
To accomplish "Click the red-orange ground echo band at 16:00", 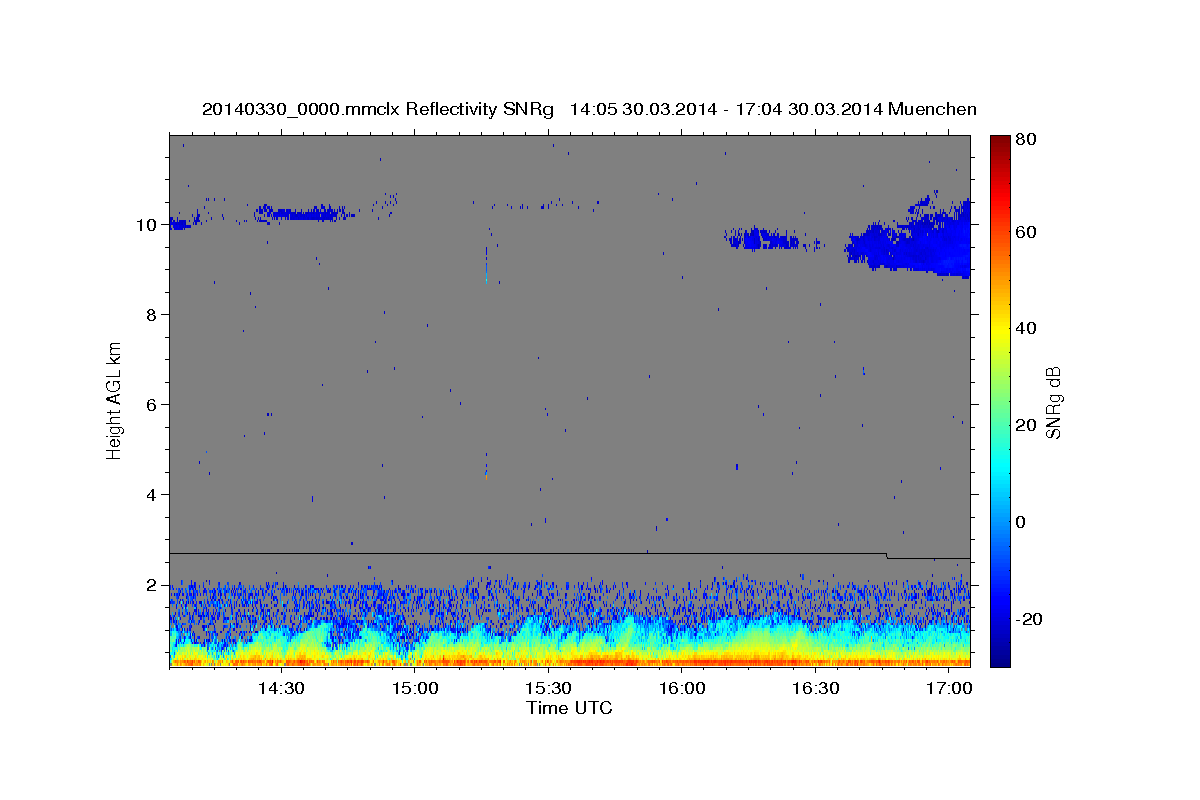I will coord(682,661).
